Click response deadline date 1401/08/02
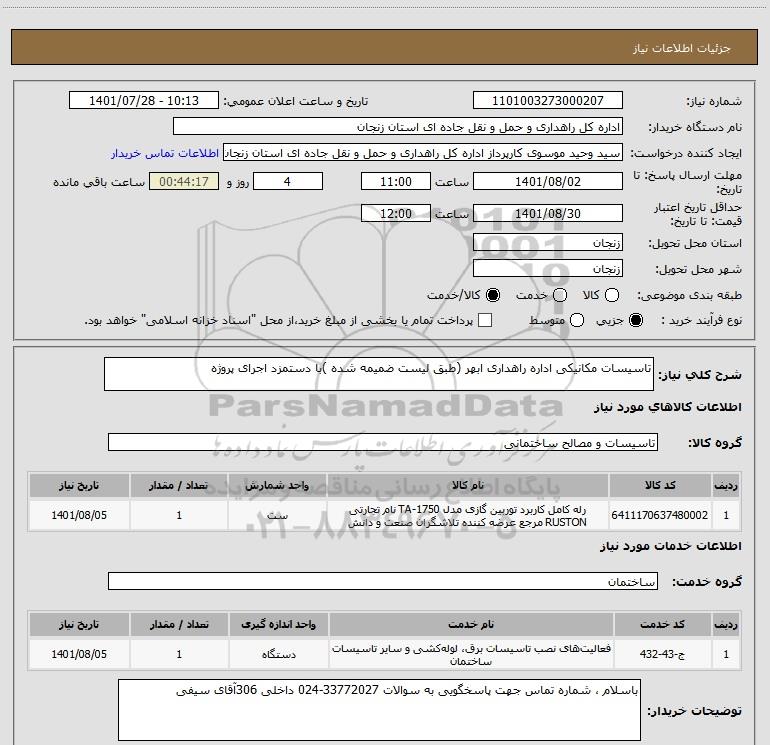Viewport: 770px width, 745px height. (x=548, y=182)
